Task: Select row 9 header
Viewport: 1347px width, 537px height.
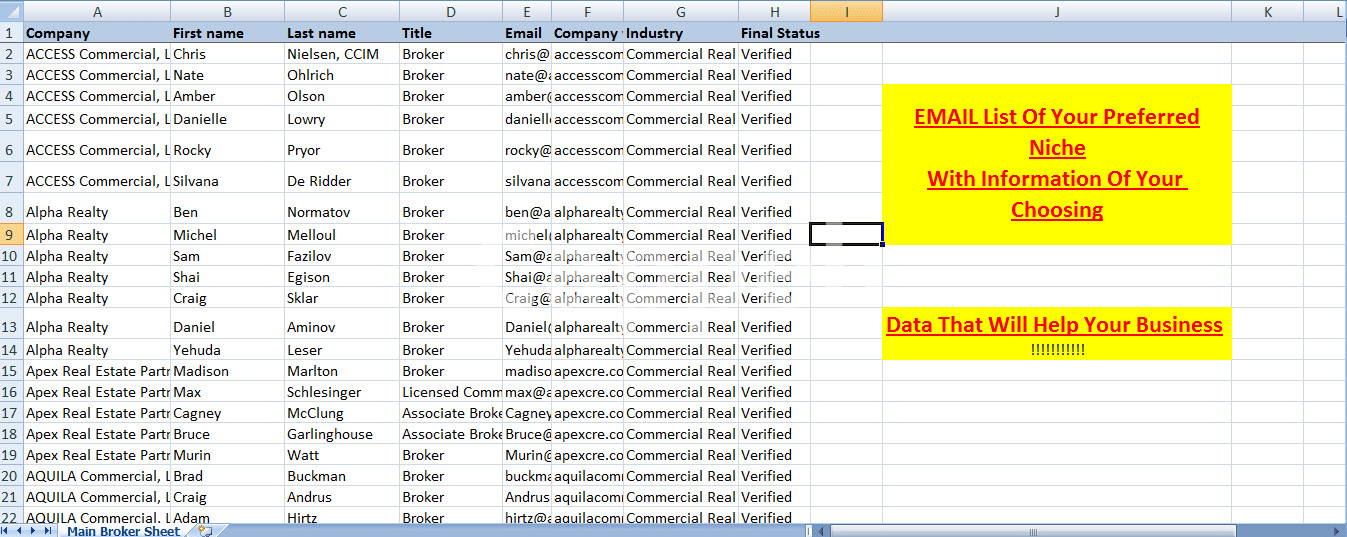Action: 11,235
